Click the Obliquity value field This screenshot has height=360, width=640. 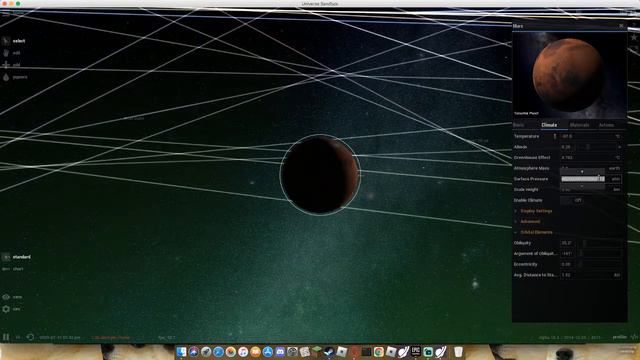pos(567,243)
